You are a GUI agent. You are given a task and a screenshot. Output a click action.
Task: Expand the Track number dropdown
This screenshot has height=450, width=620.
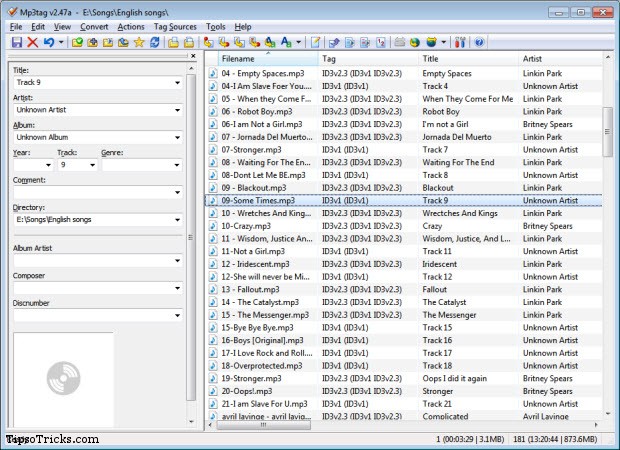click(x=92, y=165)
